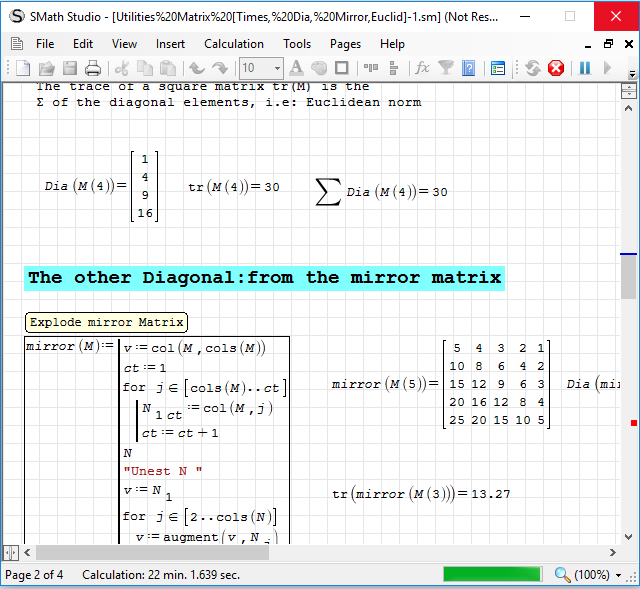Screen dimensions: 640x589
Task: Click the green calculation progress bar
Action: 491,574
